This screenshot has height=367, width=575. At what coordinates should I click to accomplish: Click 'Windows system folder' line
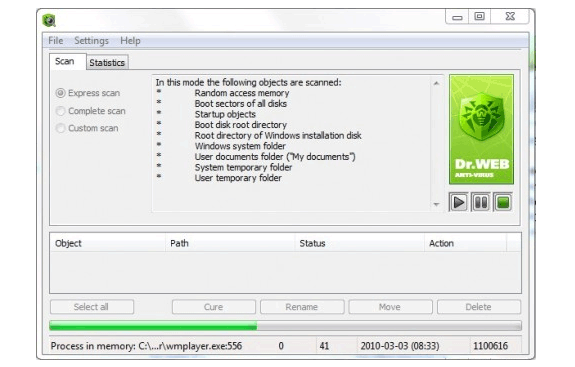240,146
